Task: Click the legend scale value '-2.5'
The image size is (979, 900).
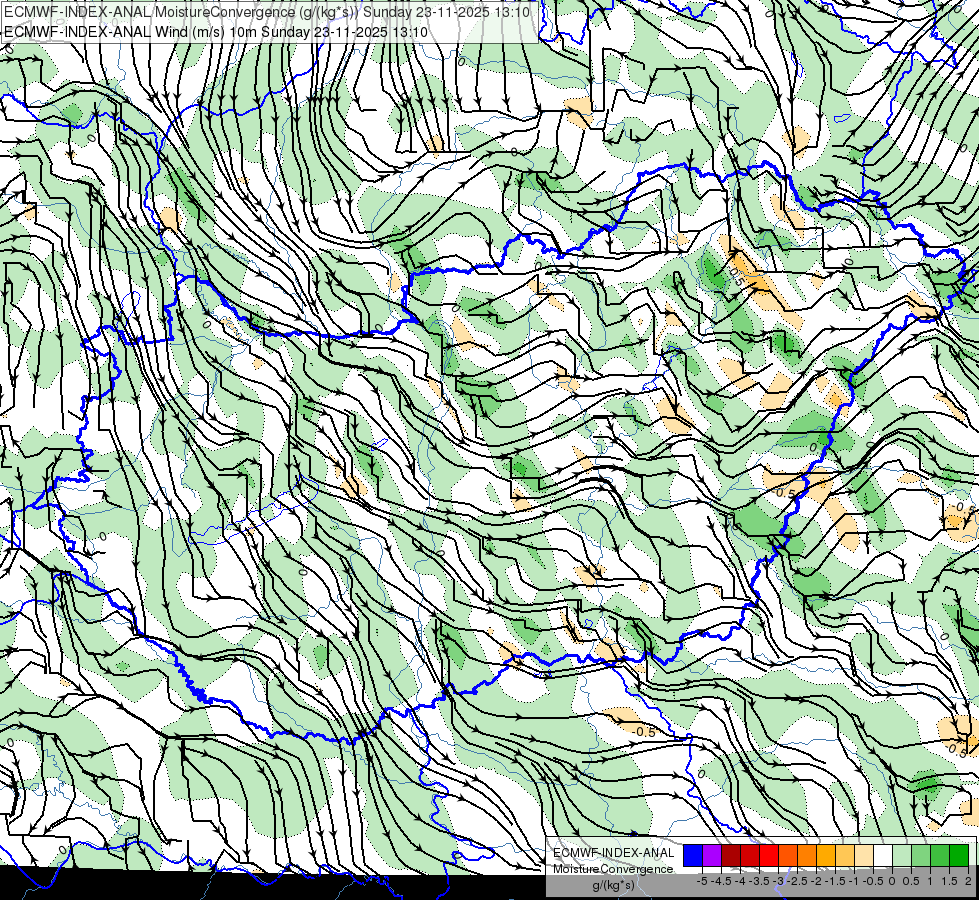Action: tap(795, 881)
